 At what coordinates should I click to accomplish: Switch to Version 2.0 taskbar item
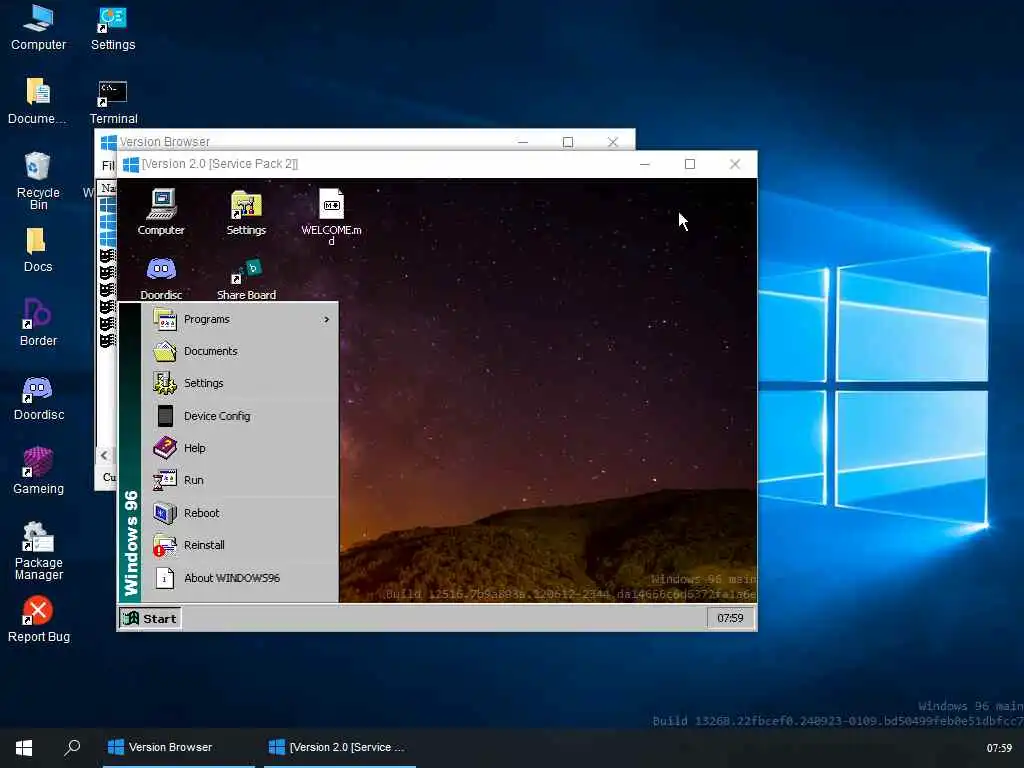click(340, 748)
